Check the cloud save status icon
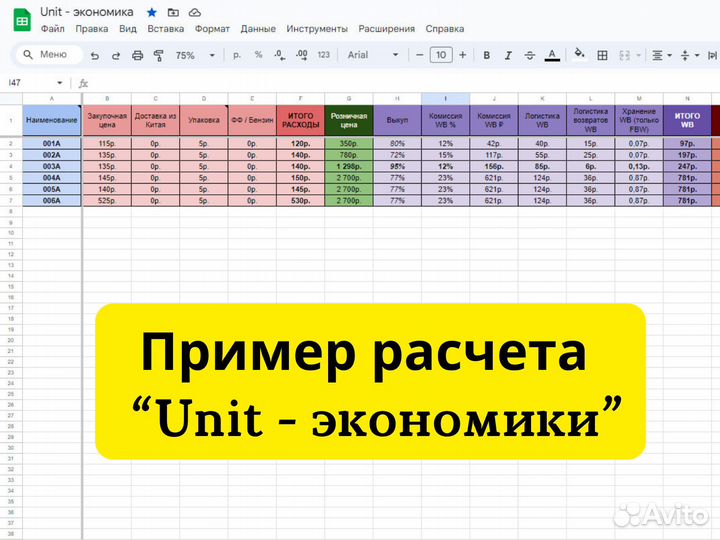Image resolution: width=720 pixels, height=540 pixels. 195,12
